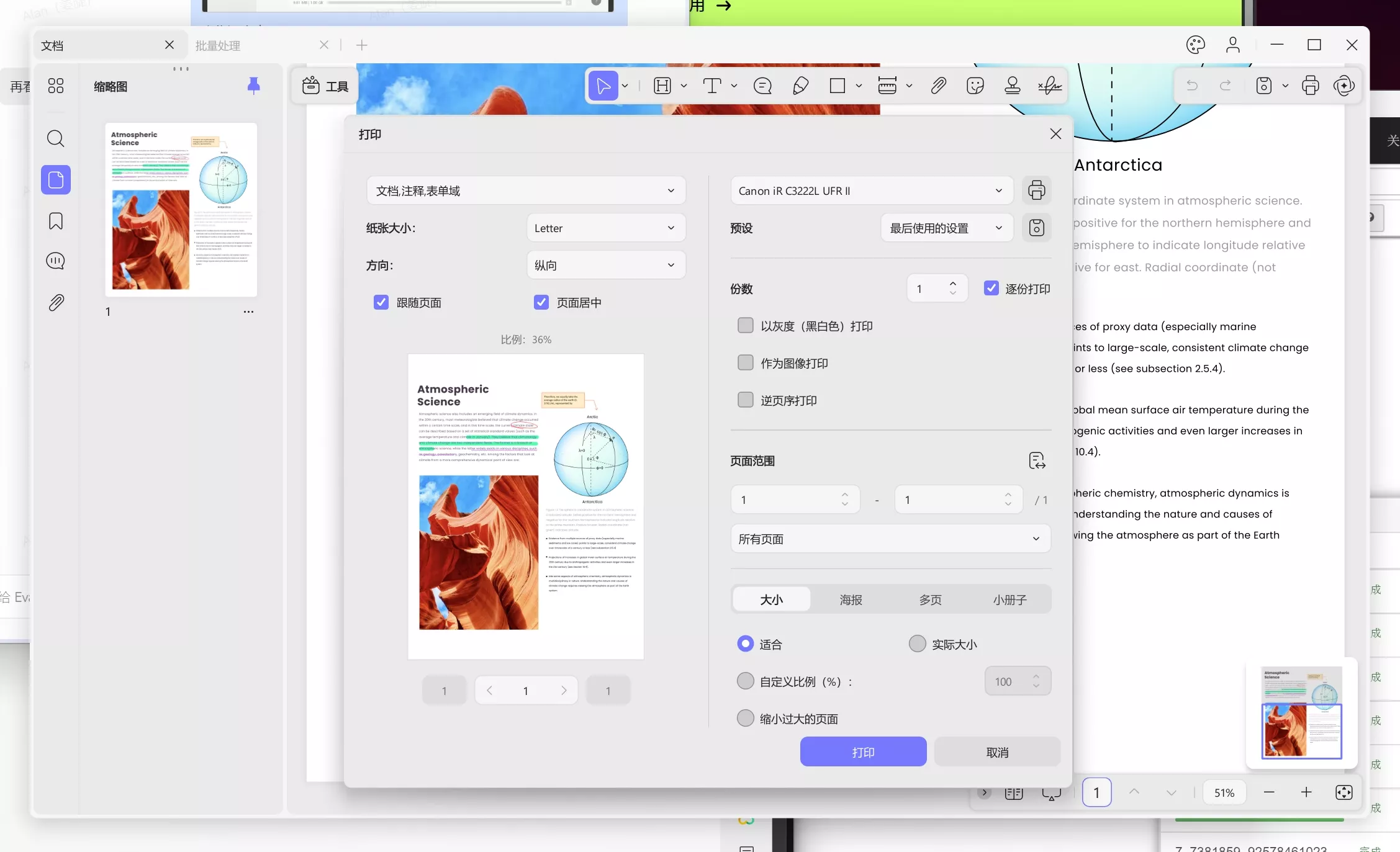Expand the 所有页面 page range dropdown

[x=890, y=539]
